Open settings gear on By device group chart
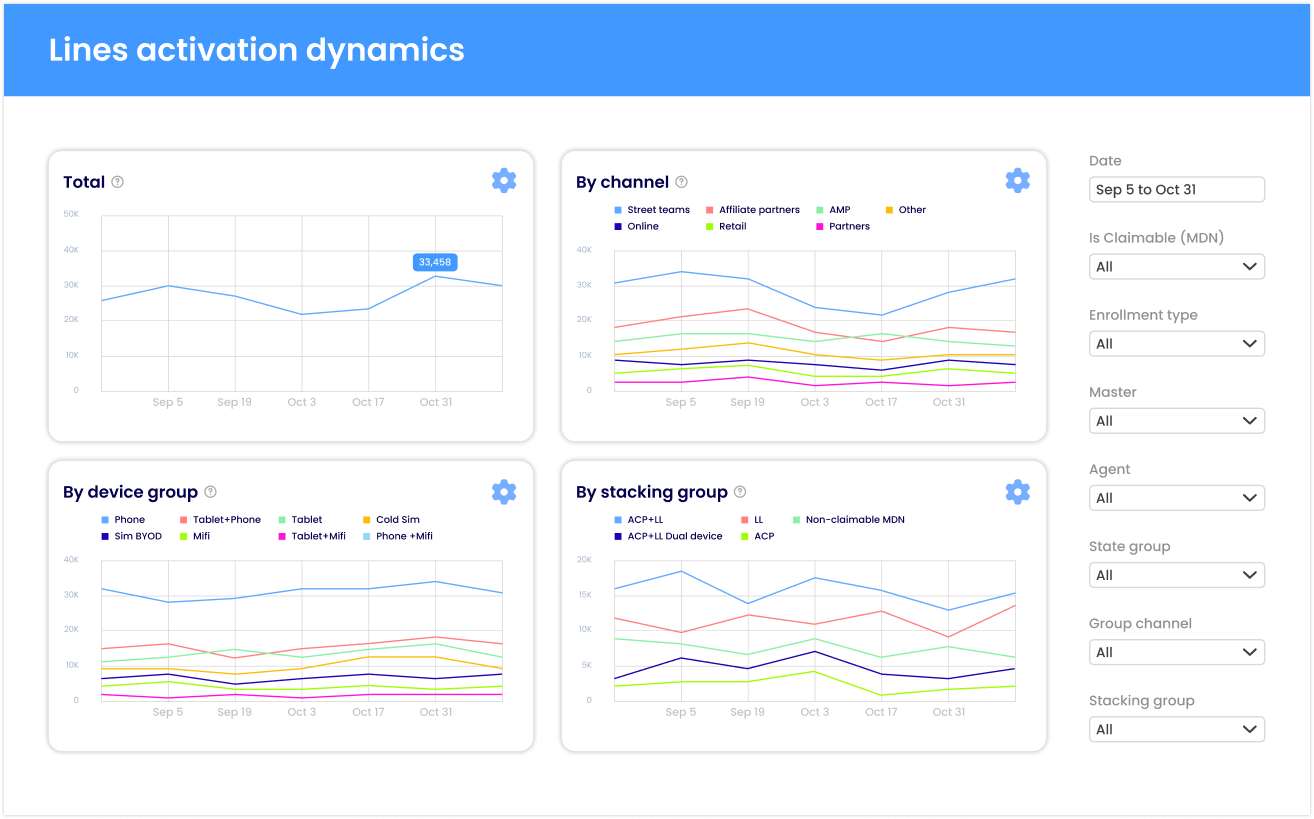Viewport: 1314px width, 819px height. [x=504, y=491]
